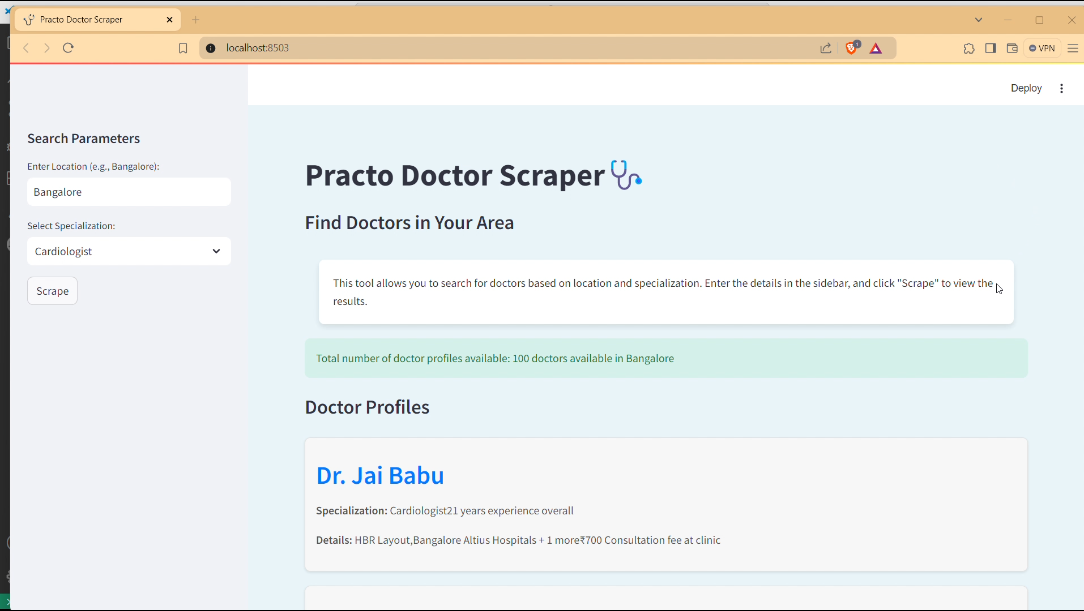The width and height of the screenshot is (1084, 611).
Task: Open the extensions puzzle icon
Action: [x=969, y=48]
